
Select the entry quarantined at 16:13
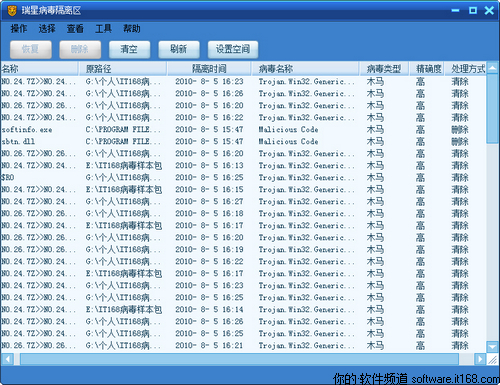pyautogui.click(x=243, y=165)
